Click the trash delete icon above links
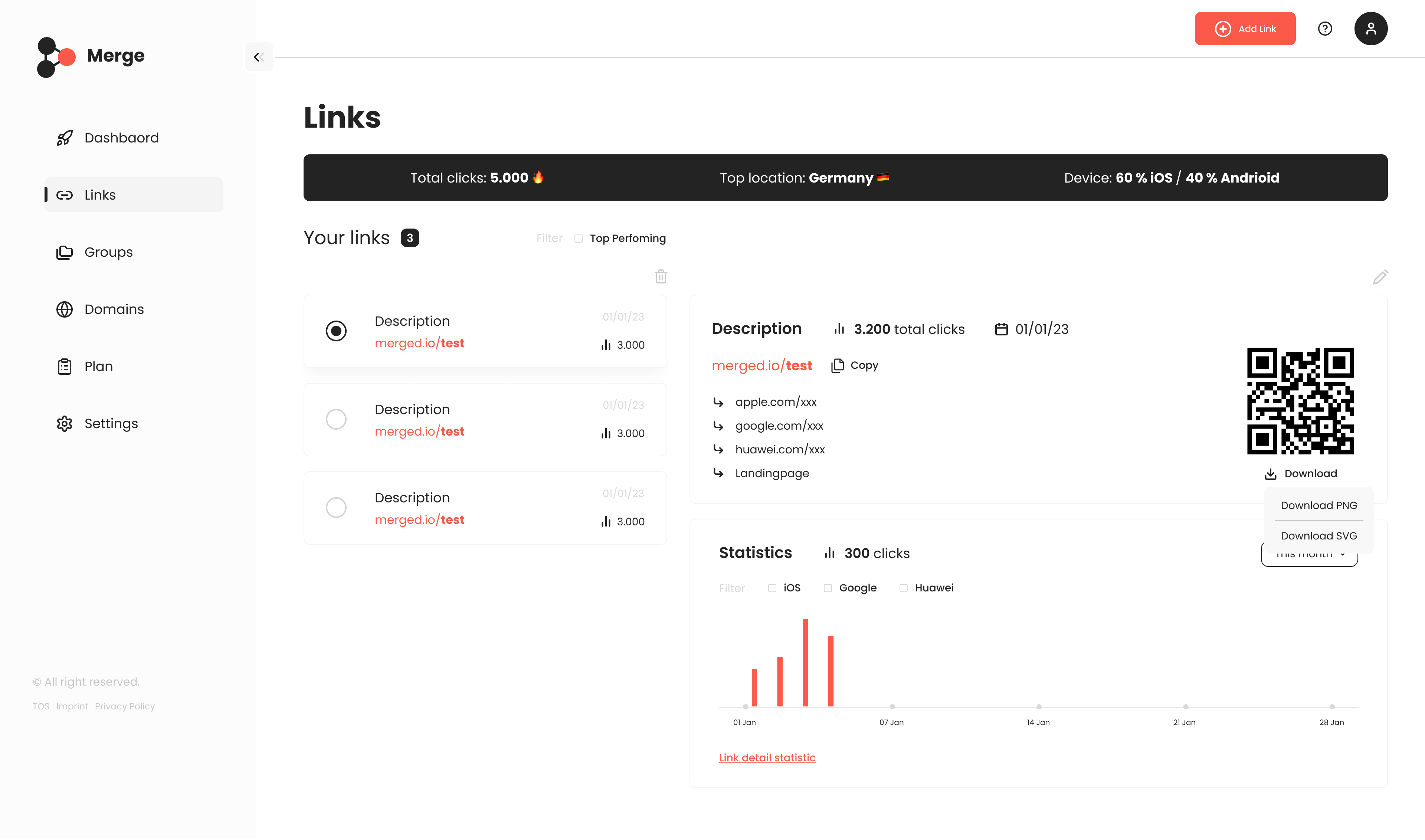The width and height of the screenshot is (1425, 840). click(x=661, y=277)
